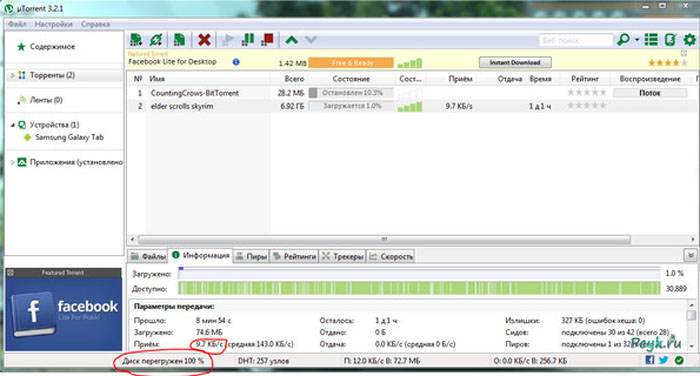
Task: Open the Файл menu
Action: click(x=17, y=24)
